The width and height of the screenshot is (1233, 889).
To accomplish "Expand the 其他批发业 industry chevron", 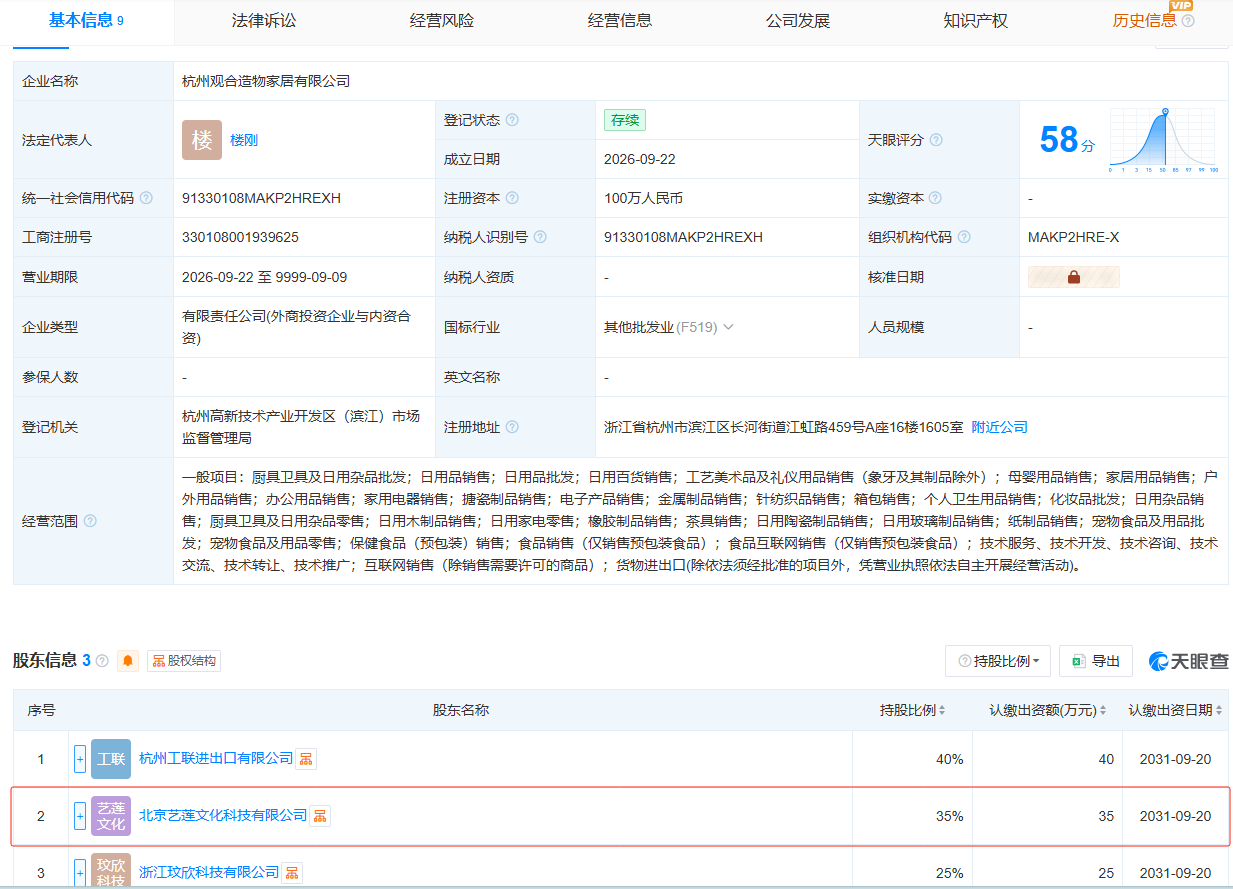I will [728, 327].
